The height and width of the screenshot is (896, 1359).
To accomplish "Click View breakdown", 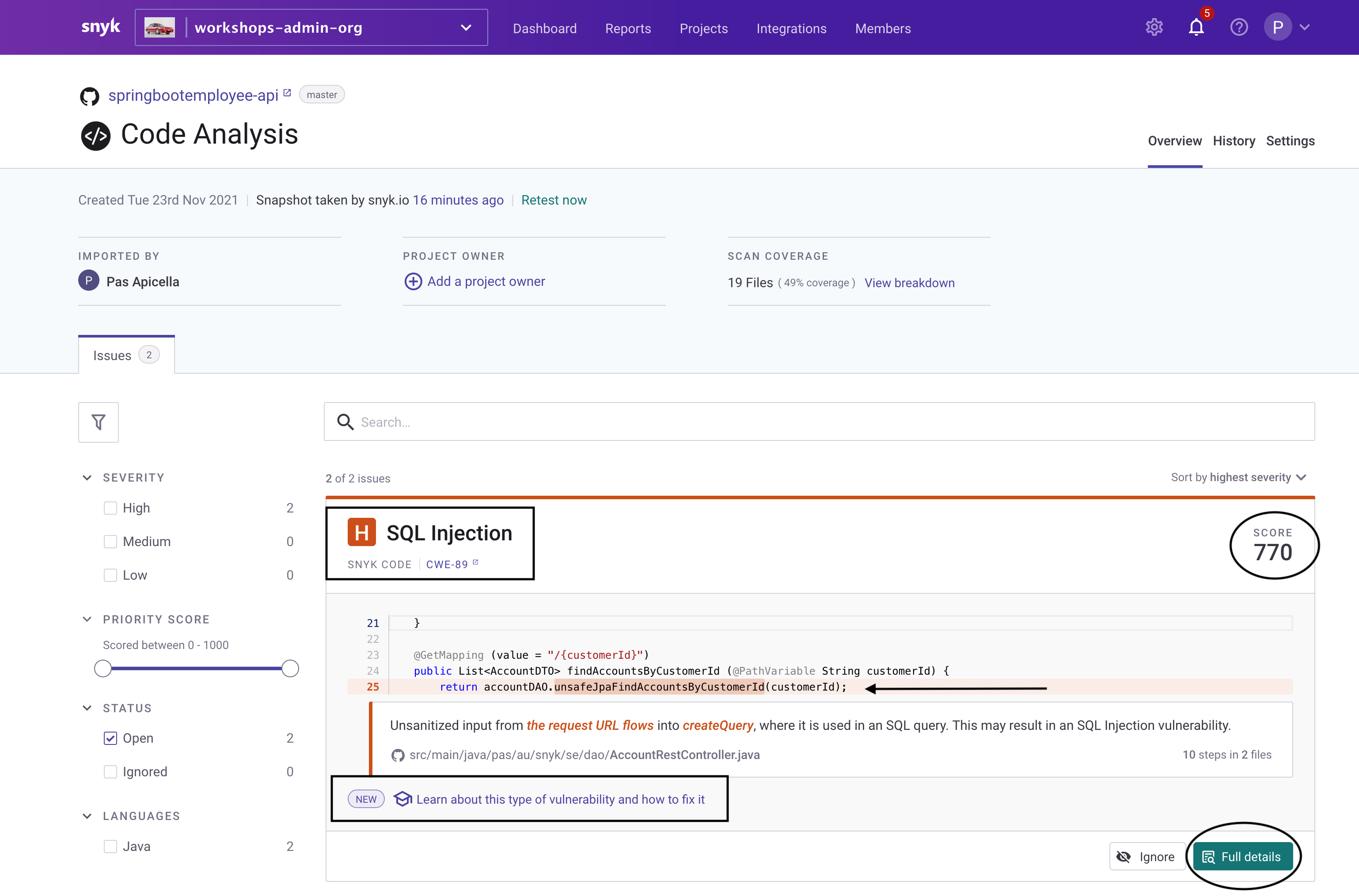I will pyautogui.click(x=909, y=283).
